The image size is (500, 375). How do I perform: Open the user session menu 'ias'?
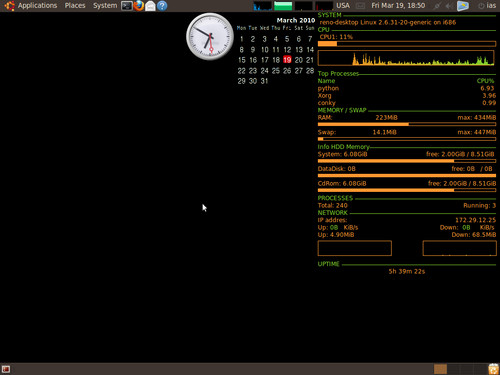tap(487, 6)
